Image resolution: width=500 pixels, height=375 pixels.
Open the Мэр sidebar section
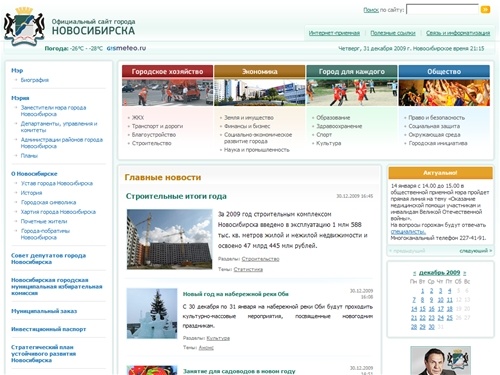pos(17,70)
